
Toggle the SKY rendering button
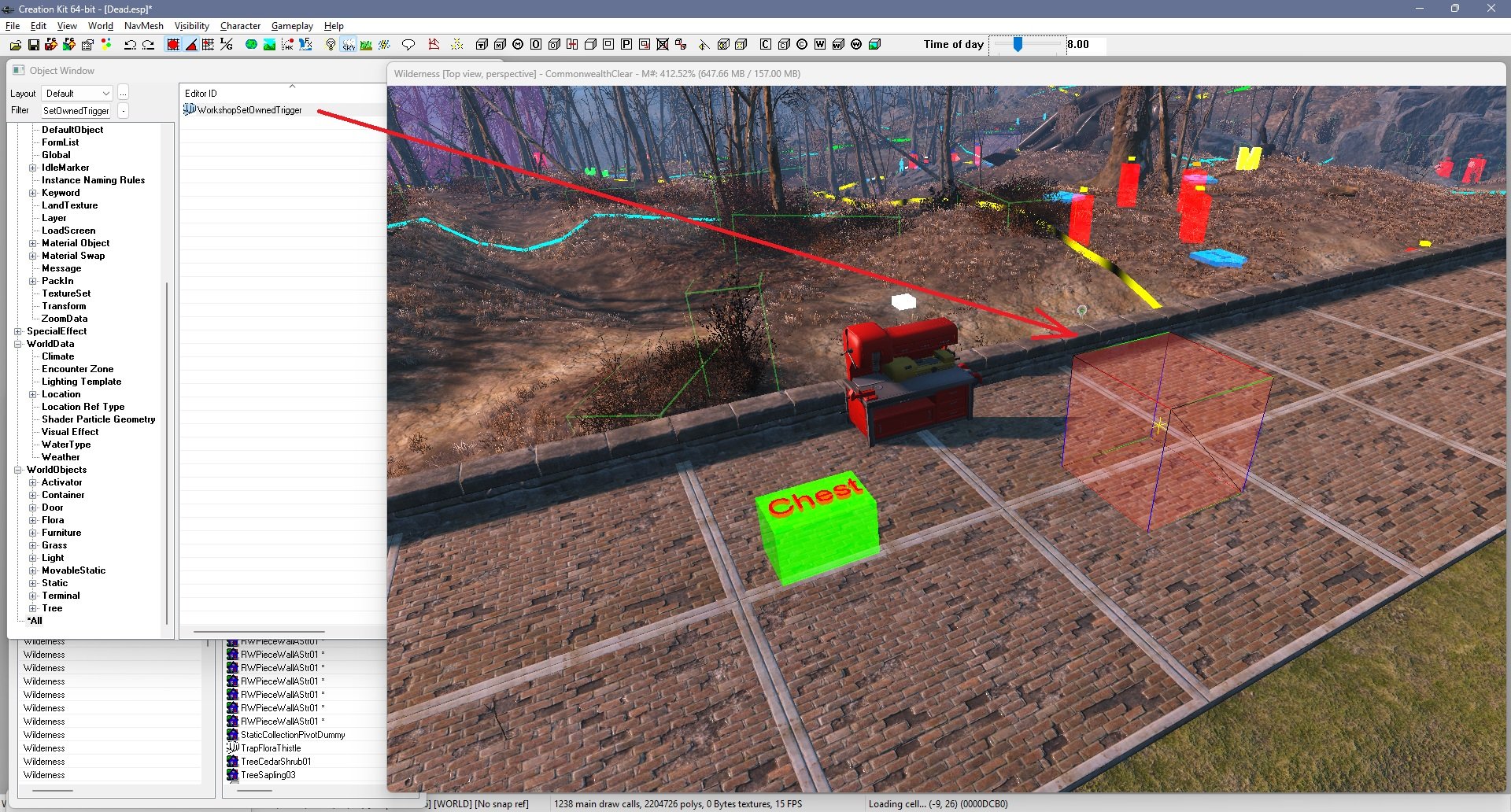349,45
